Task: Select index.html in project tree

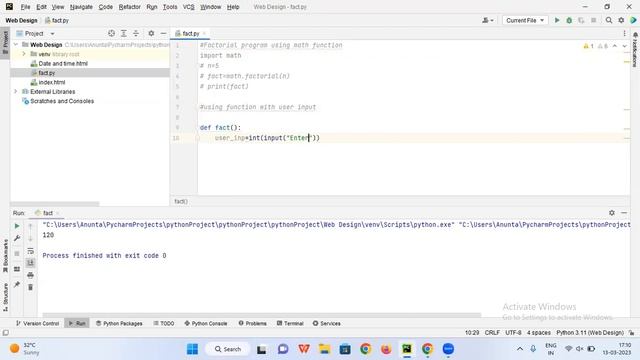Action: pos(51,82)
